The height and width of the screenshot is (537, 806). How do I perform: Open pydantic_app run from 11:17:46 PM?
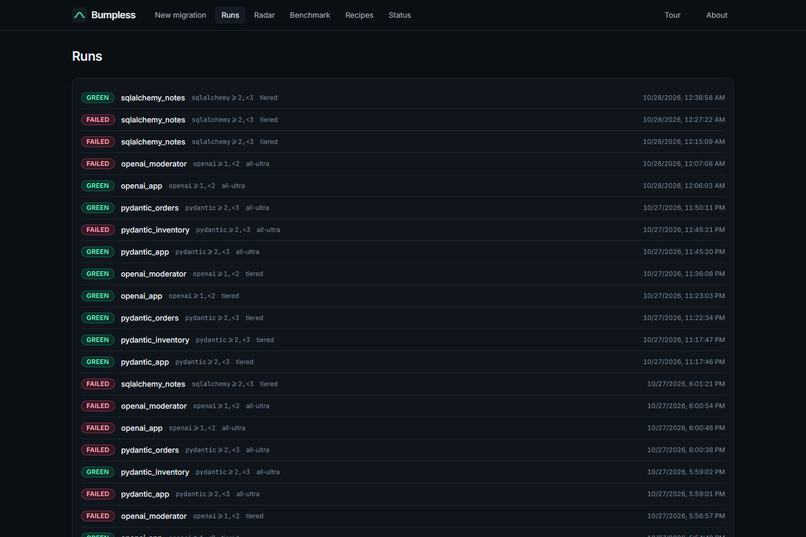click(403, 362)
